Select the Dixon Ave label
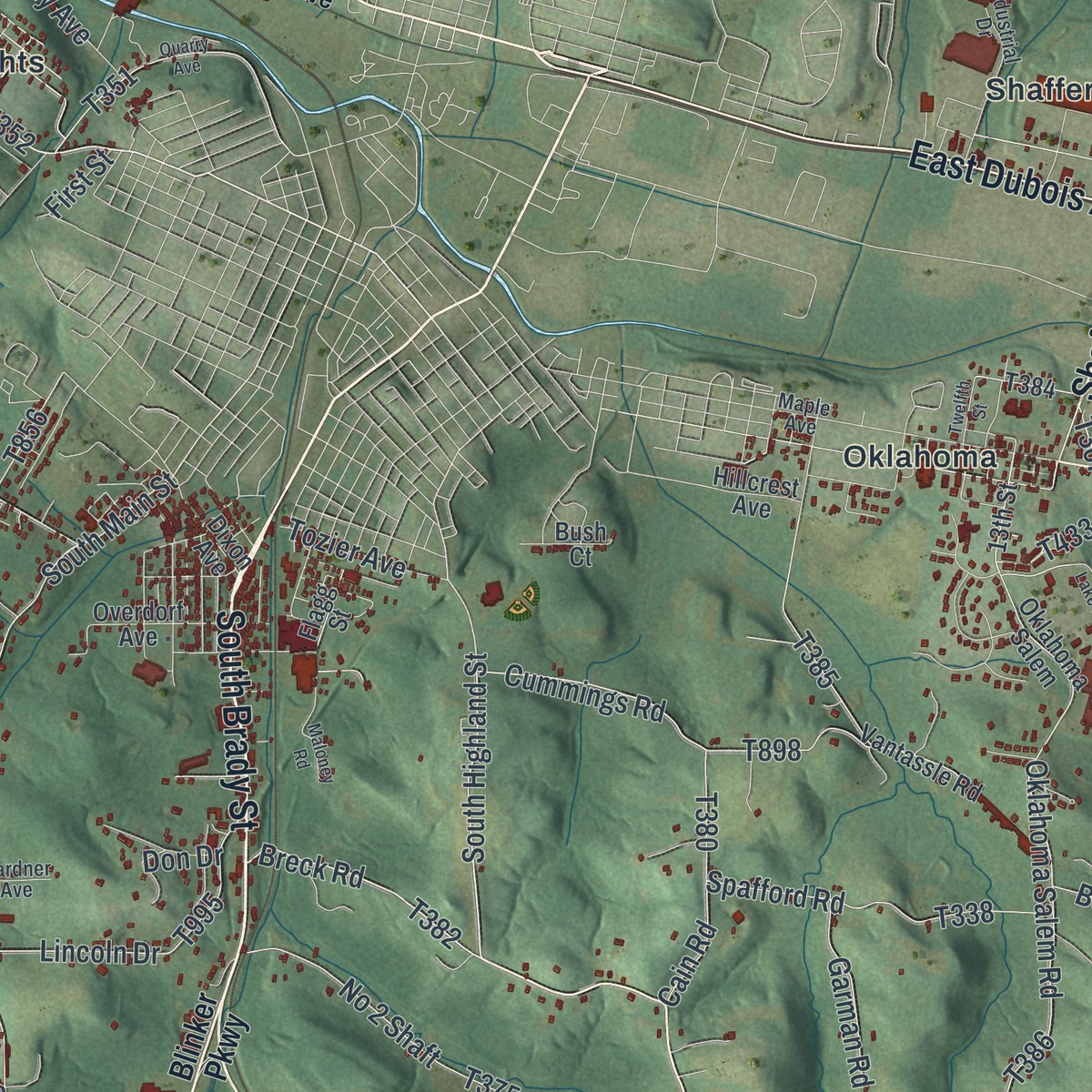The image size is (1092, 1092). pos(225,545)
